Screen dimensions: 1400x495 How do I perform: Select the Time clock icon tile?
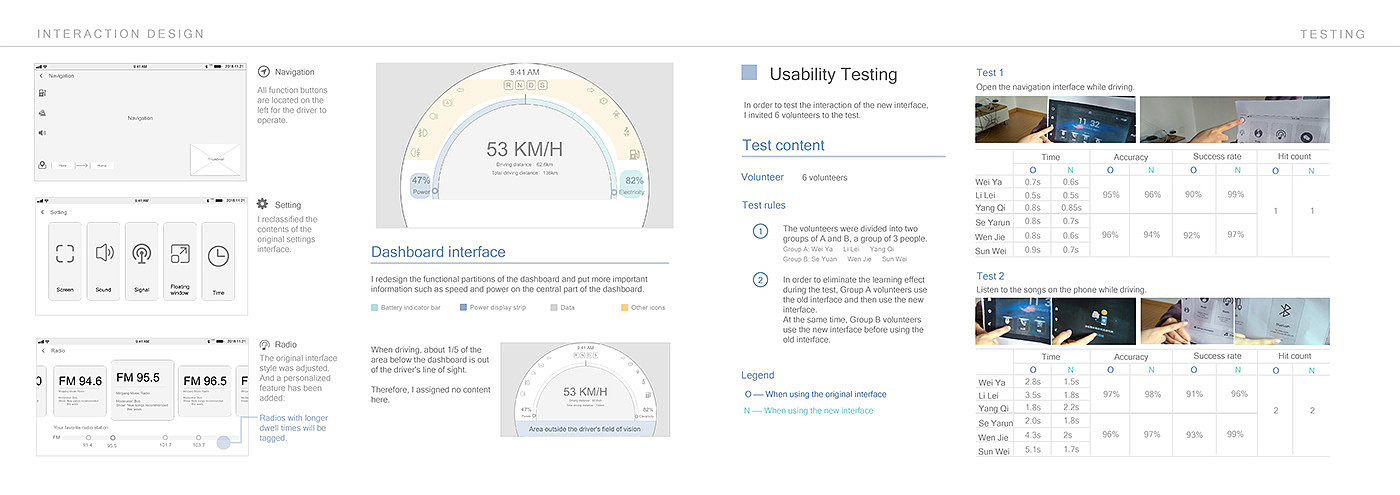click(217, 255)
